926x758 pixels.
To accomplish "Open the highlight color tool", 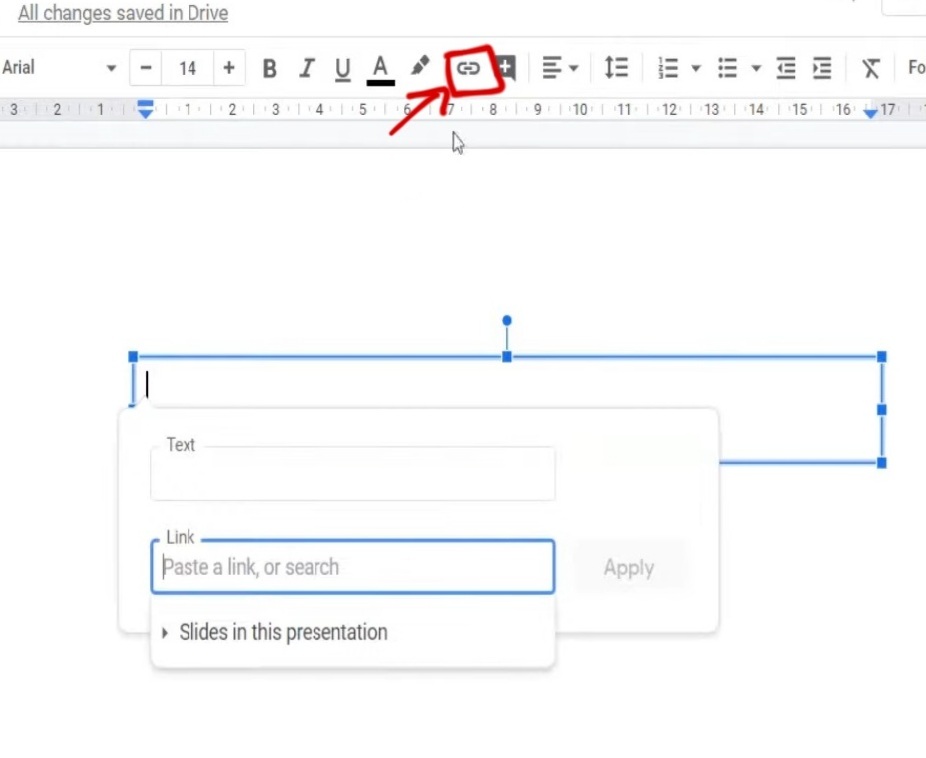I will (x=420, y=67).
